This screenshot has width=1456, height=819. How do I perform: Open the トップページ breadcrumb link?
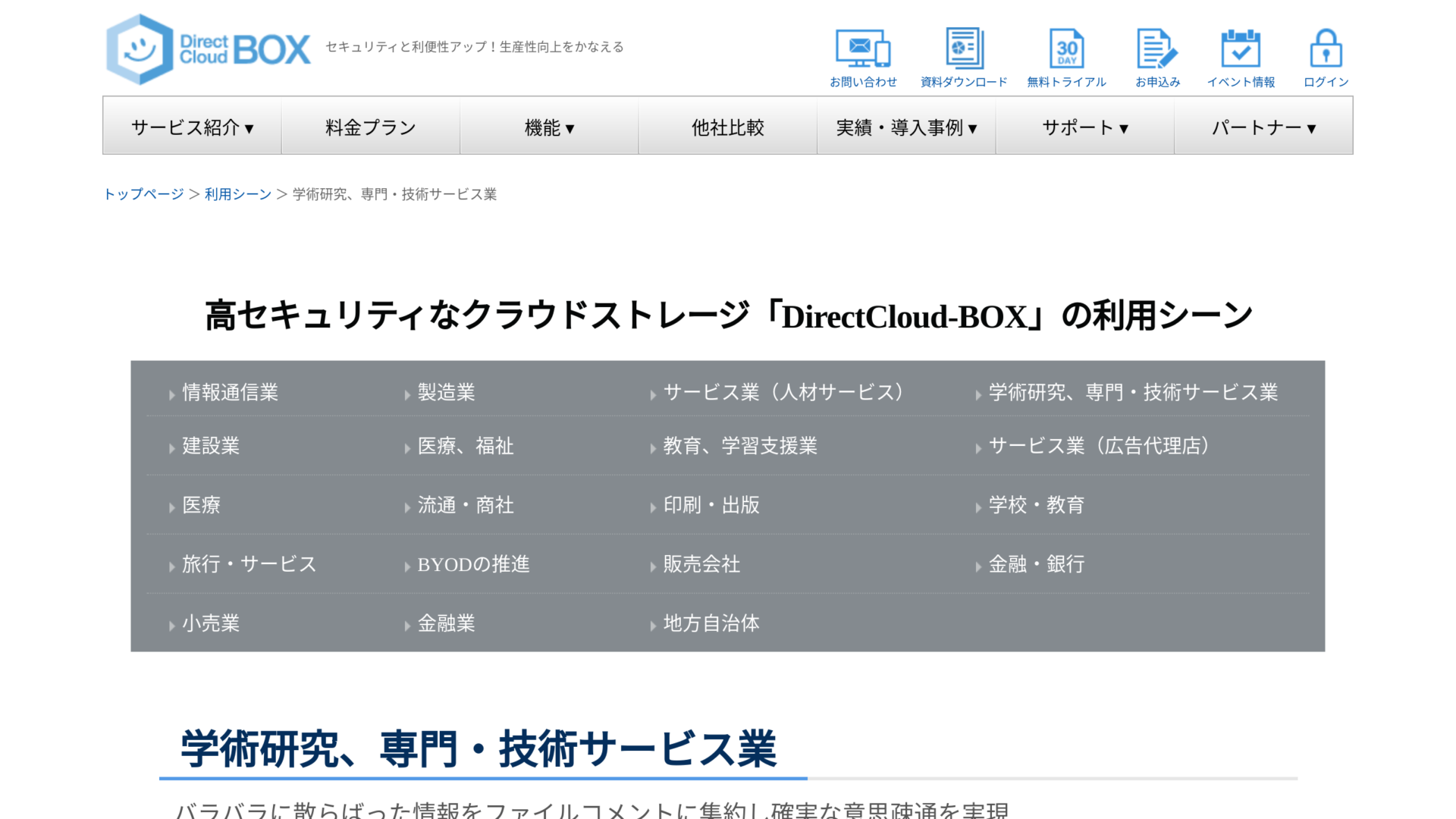[143, 194]
